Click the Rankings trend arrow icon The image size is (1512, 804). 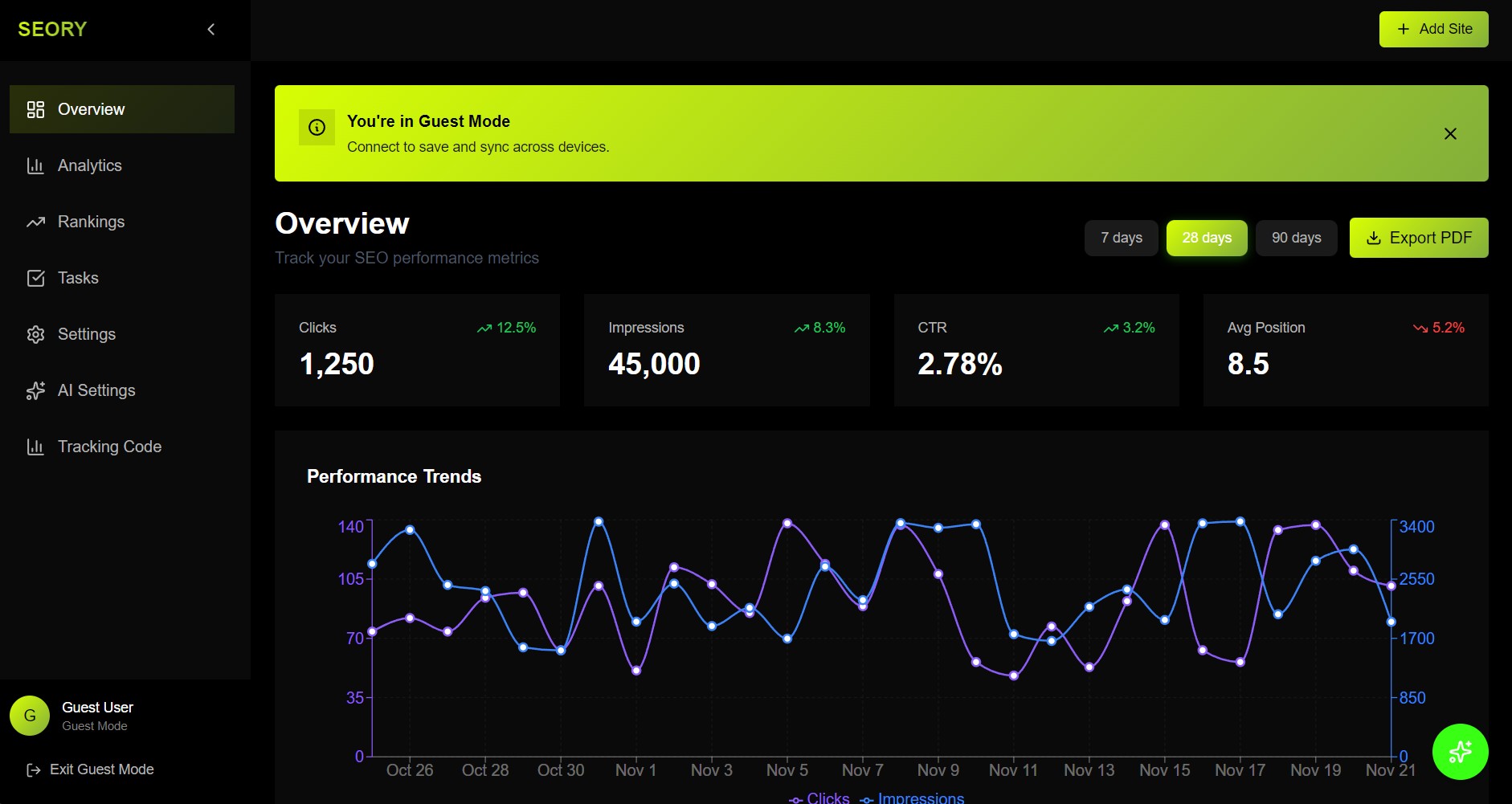(35, 222)
